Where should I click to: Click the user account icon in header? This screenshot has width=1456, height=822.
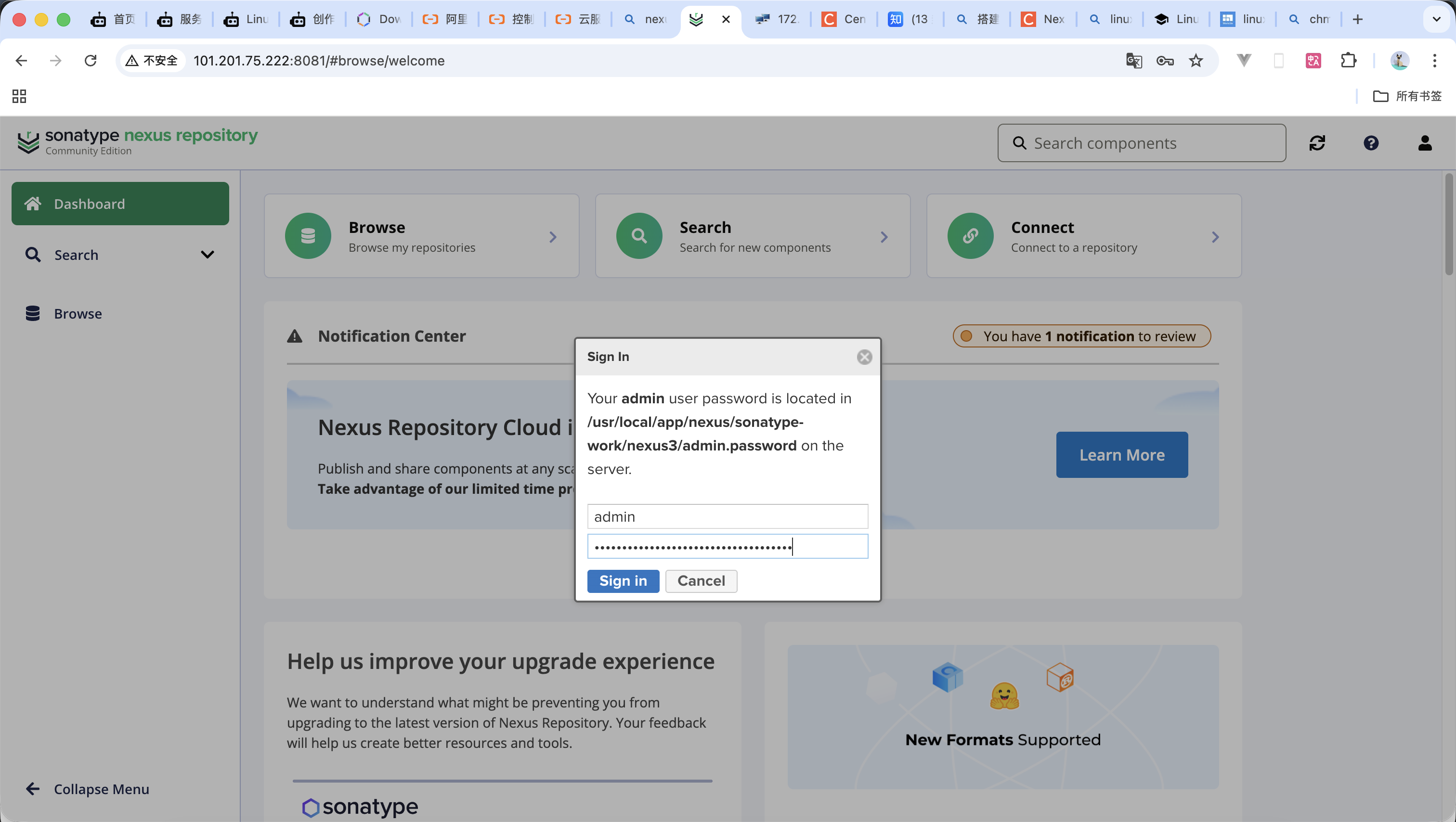(1424, 143)
